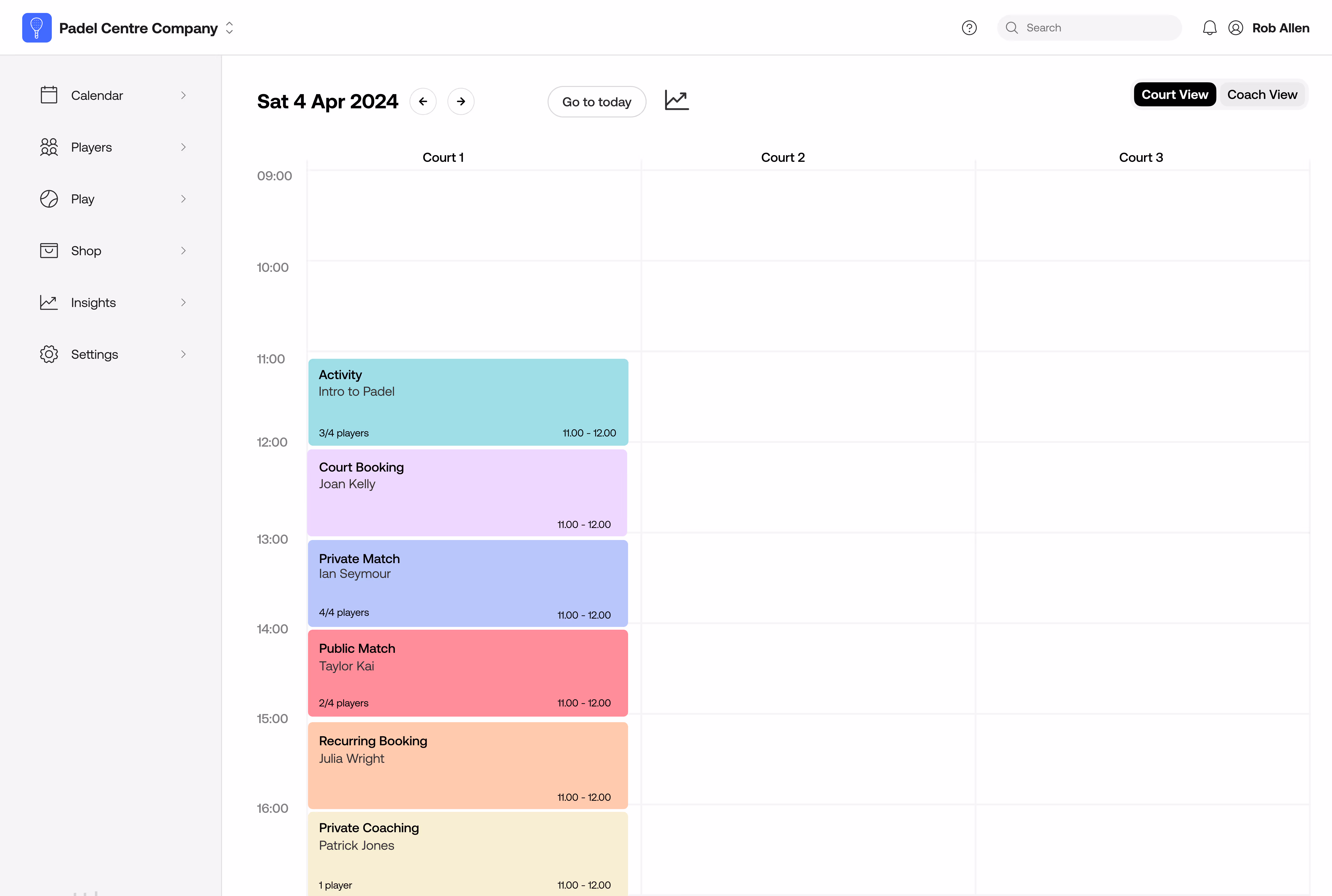
Task: Click the 13:00 time label
Action: tap(272, 540)
